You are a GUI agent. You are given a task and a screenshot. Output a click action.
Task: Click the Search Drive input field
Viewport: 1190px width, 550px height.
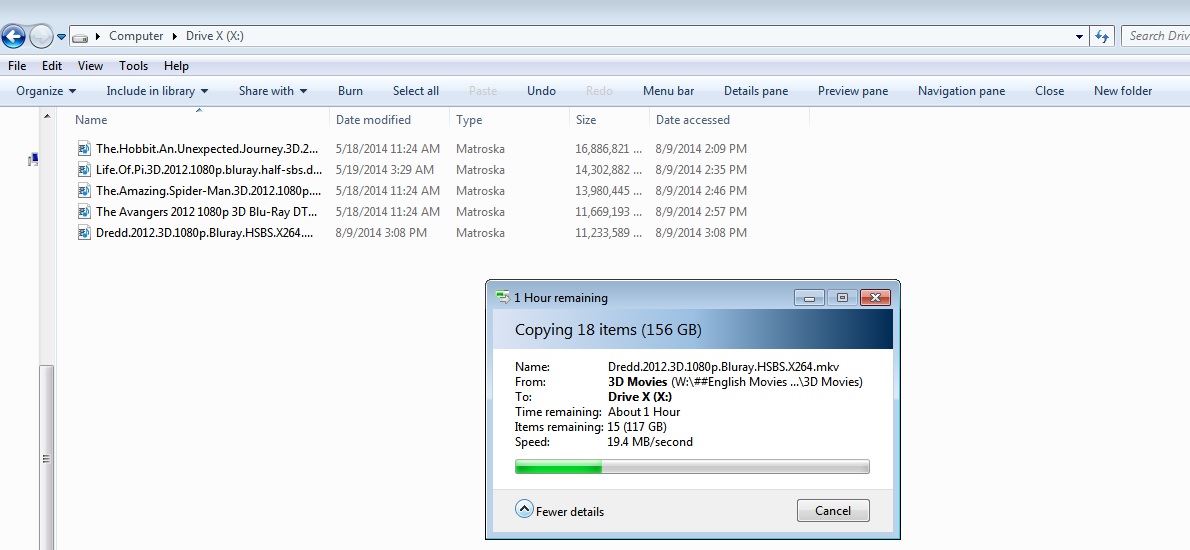pyautogui.click(x=1156, y=36)
